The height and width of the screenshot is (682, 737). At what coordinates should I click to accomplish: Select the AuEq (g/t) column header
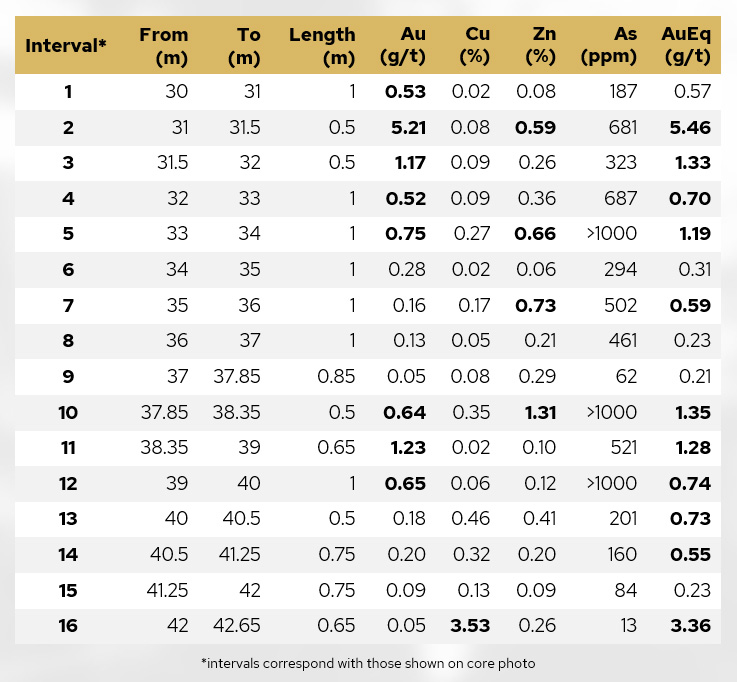(x=686, y=46)
